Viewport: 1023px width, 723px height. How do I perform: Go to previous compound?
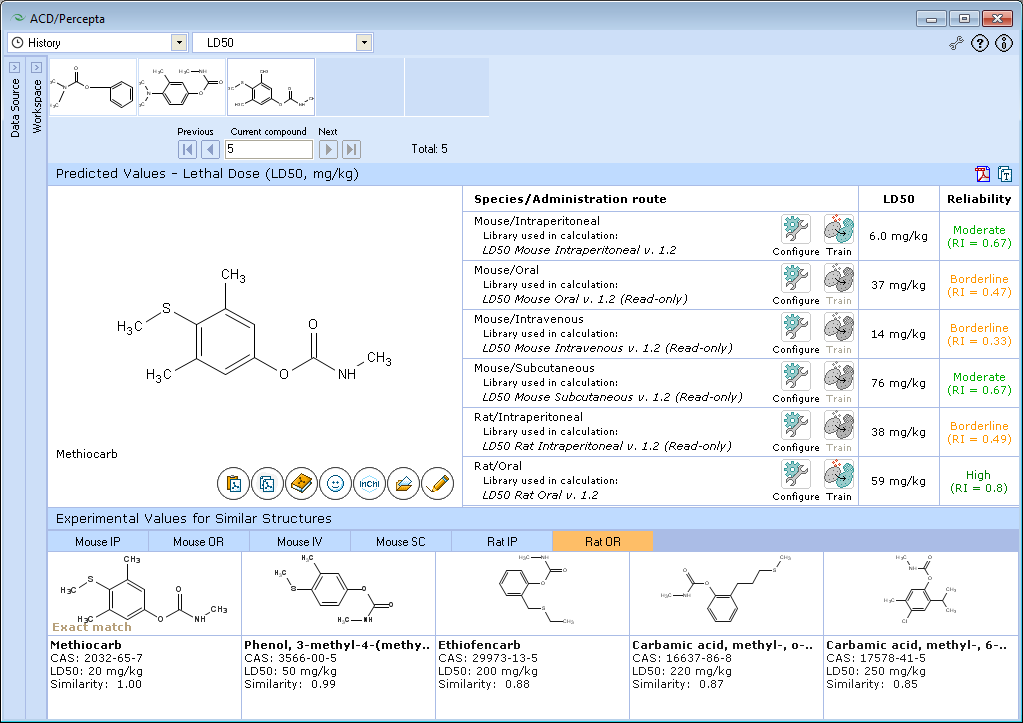click(210, 149)
